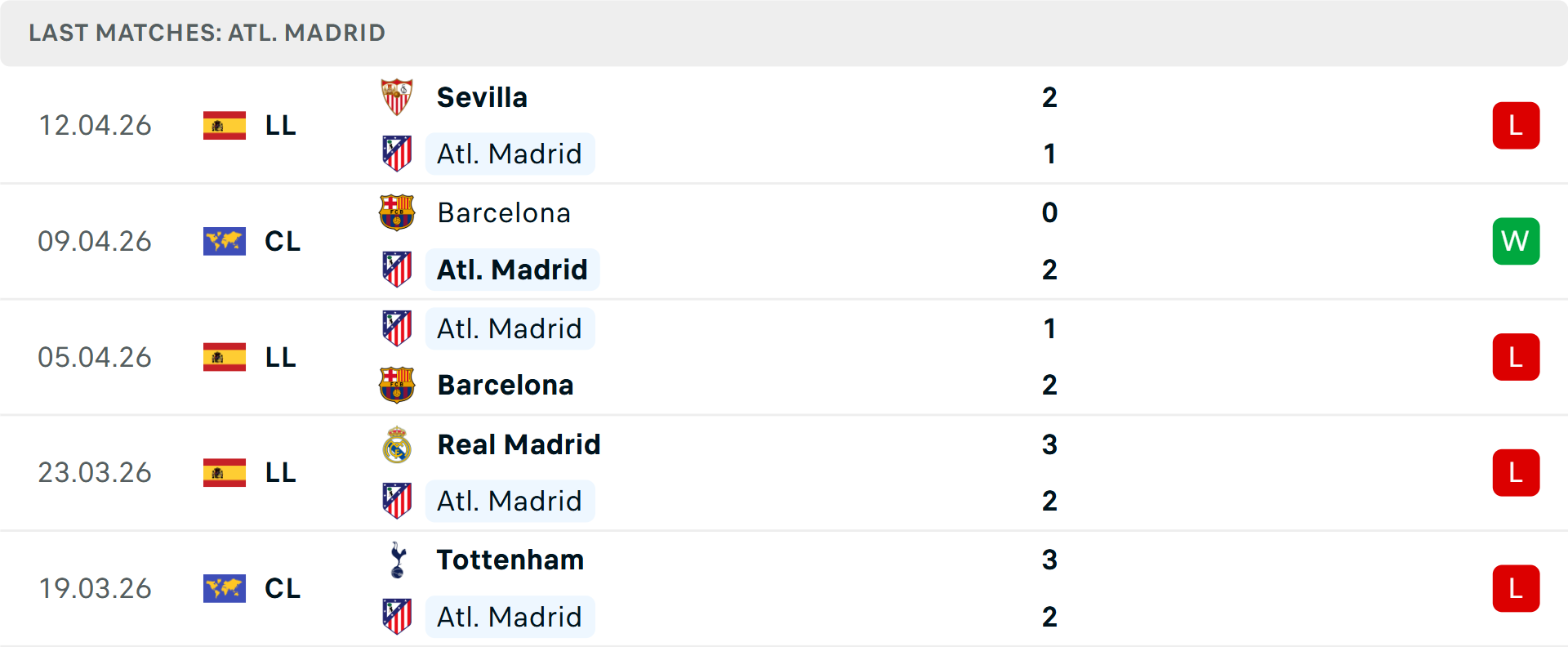Click the Champions League icon beside 09.04.26
The height and width of the screenshot is (647, 1568).
(224, 241)
